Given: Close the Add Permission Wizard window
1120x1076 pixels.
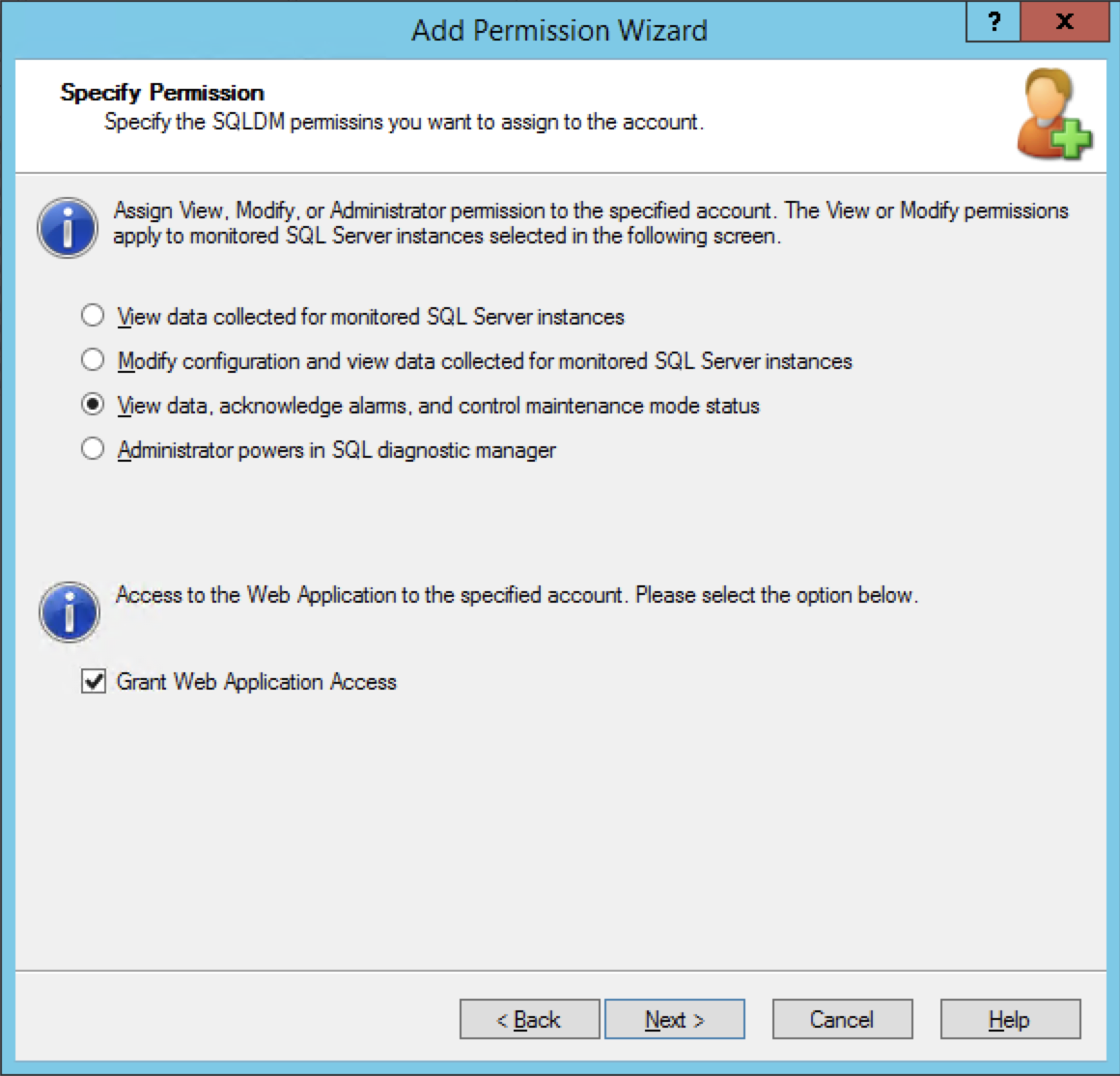Looking at the screenshot, I should pyautogui.click(x=1064, y=21).
